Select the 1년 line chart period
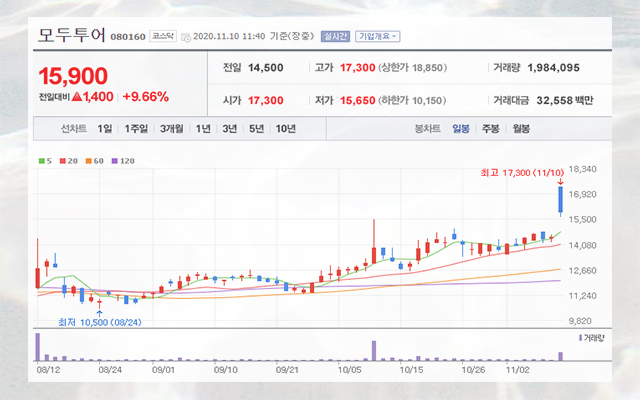Image resolution: width=640 pixels, height=400 pixels. point(203,129)
